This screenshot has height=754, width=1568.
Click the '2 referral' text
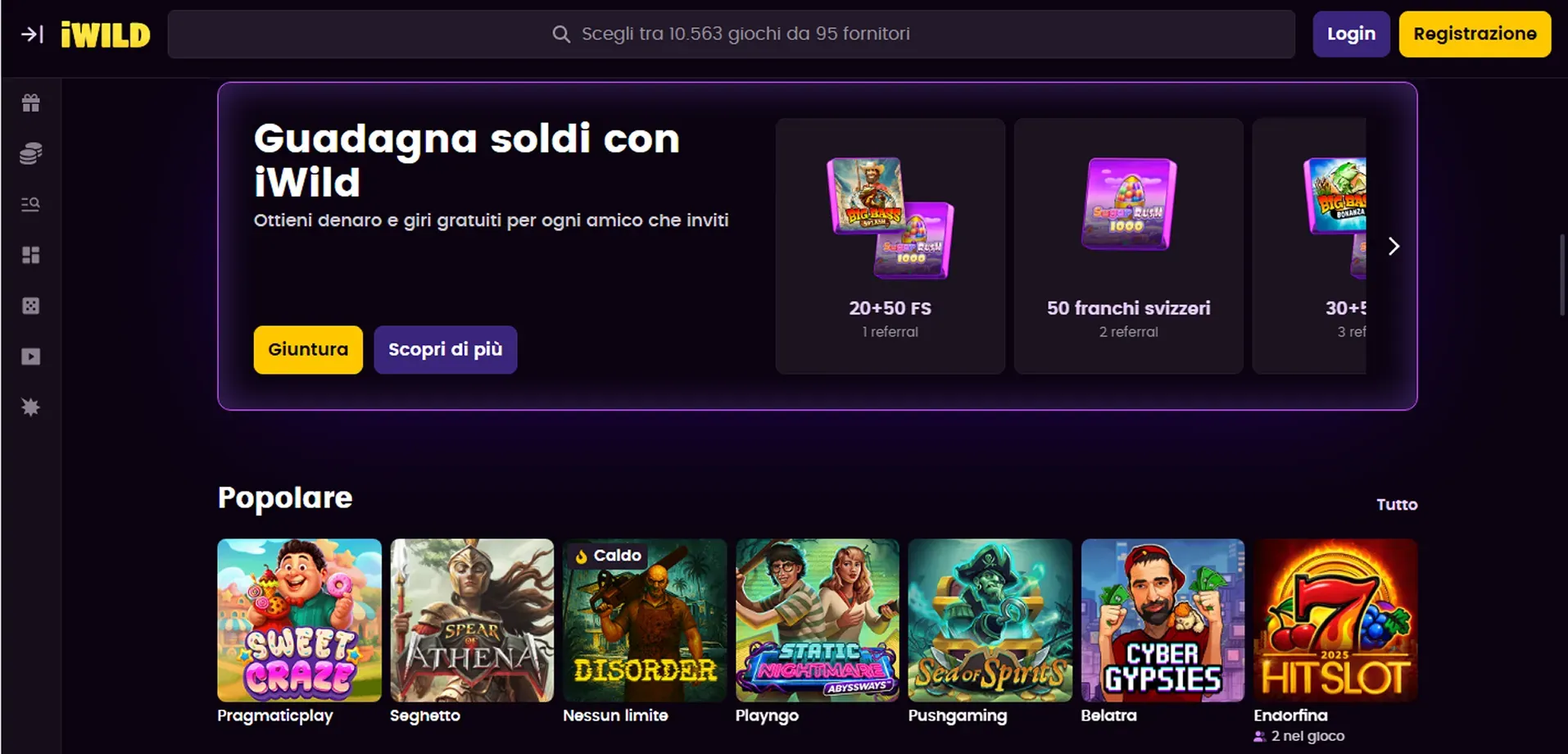(1129, 332)
